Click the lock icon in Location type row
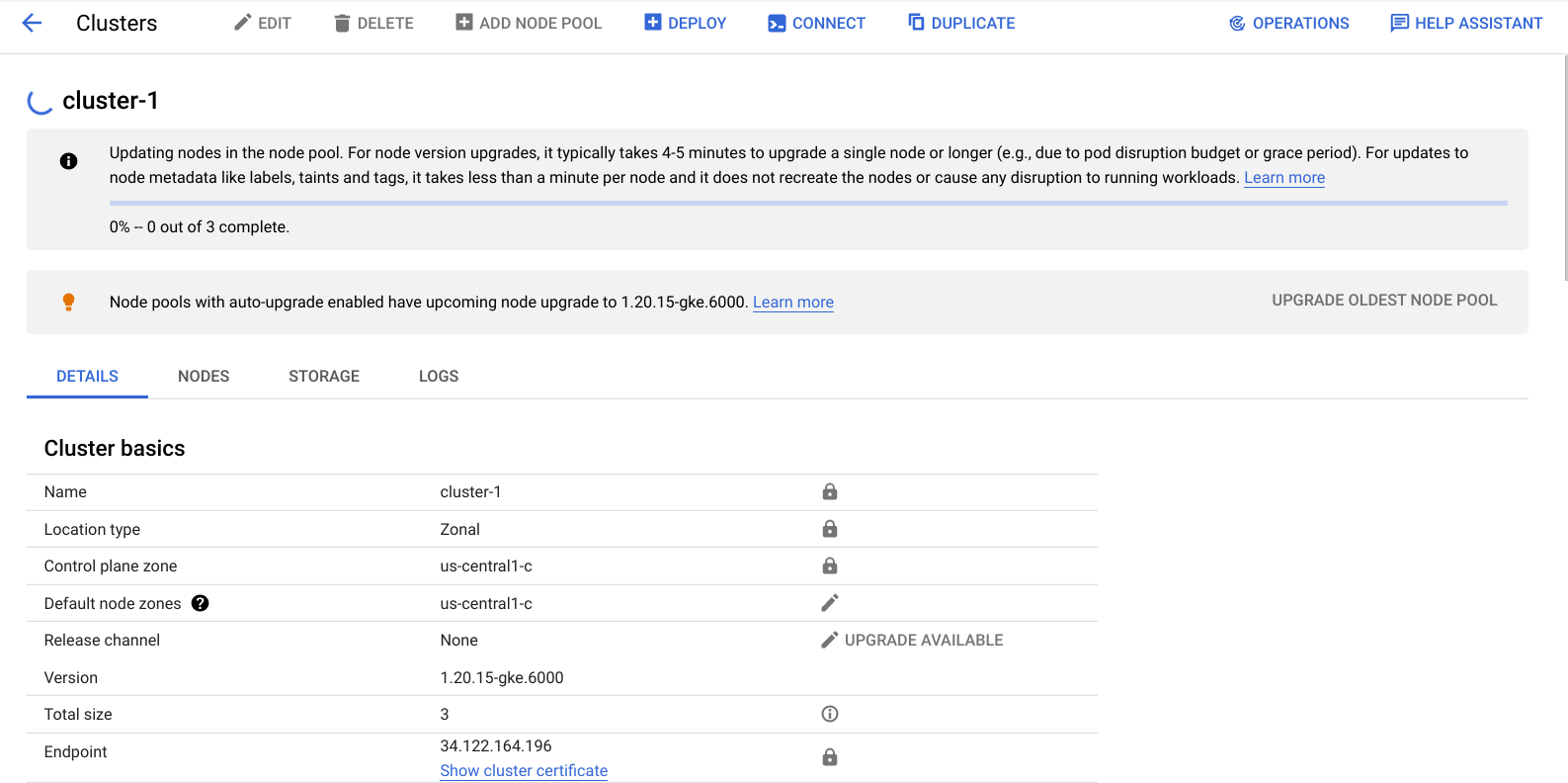This screenshot has height=783, width=1568. [830, 529]
